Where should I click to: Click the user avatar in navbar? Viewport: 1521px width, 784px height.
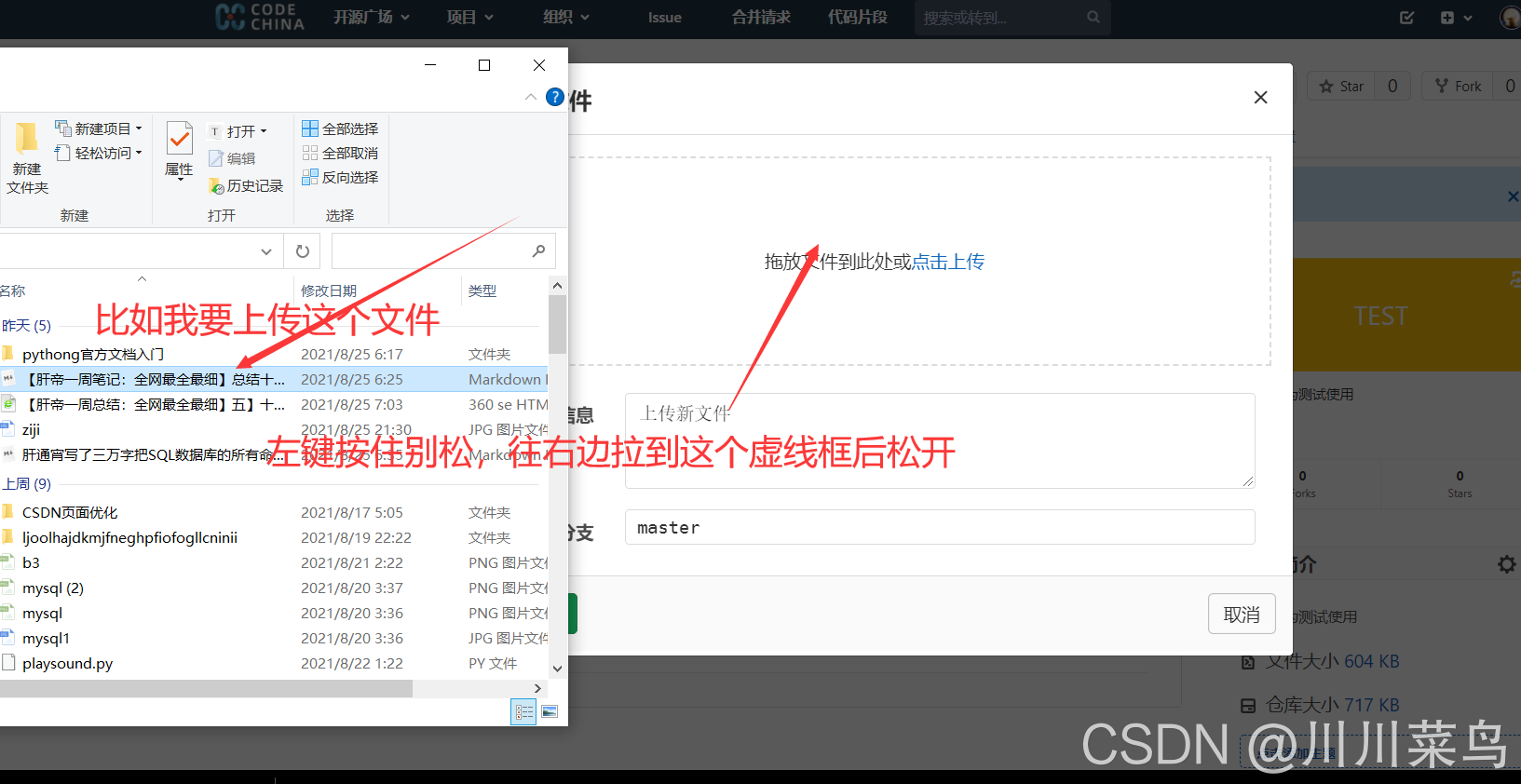coord(1510,18)
